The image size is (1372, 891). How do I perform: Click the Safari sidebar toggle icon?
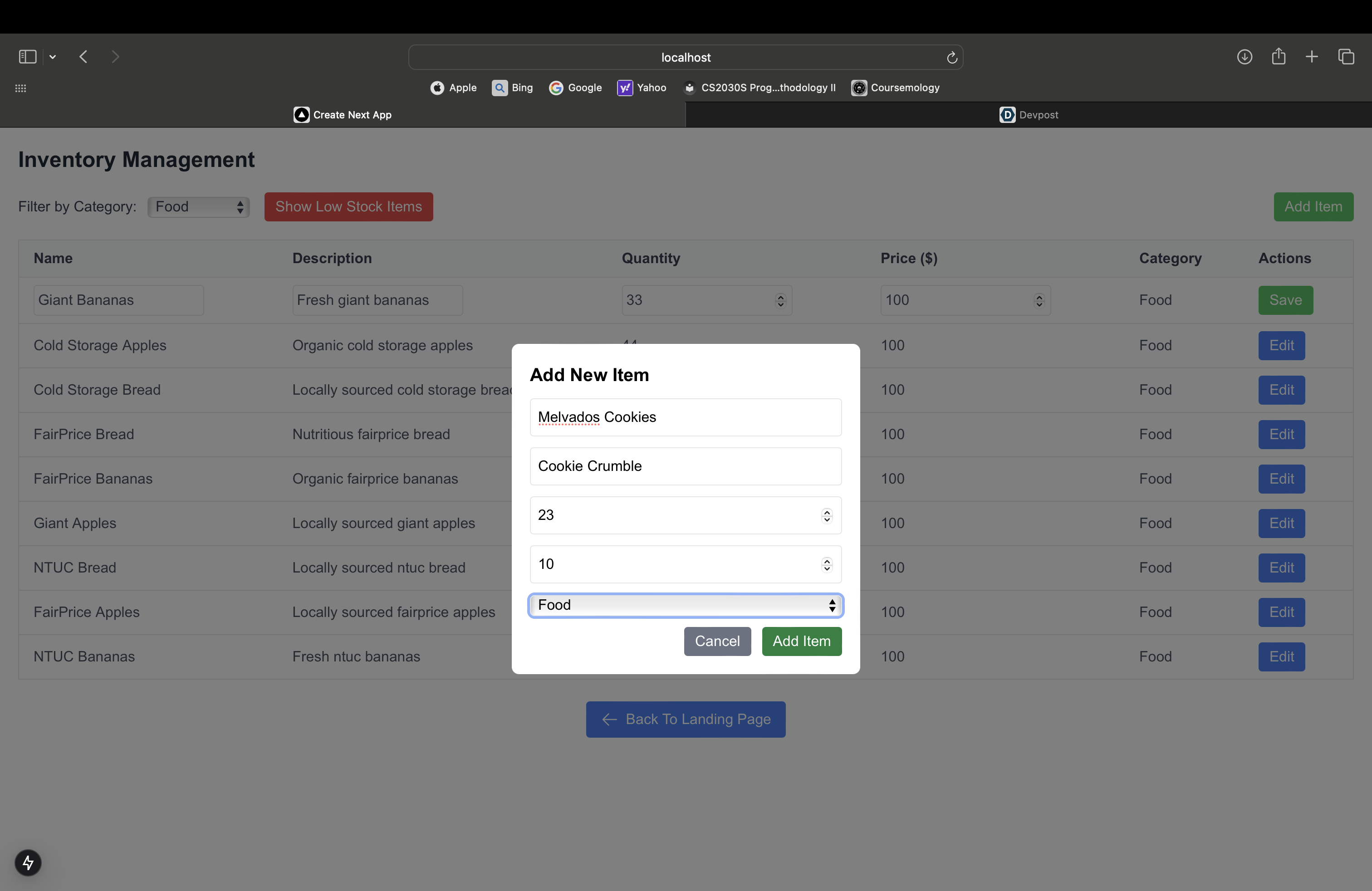tap(27, 56)
